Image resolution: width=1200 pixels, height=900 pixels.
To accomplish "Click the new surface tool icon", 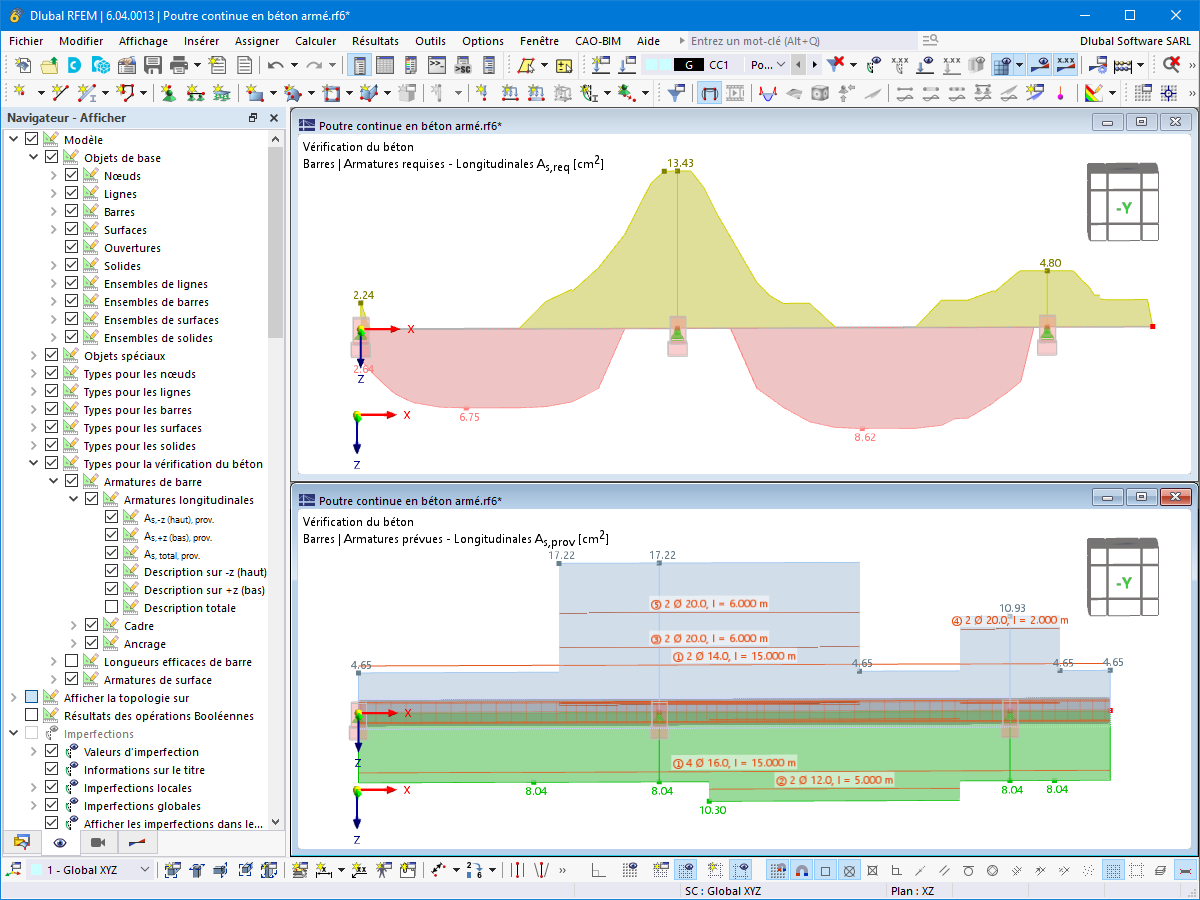I will coord(254,93).
